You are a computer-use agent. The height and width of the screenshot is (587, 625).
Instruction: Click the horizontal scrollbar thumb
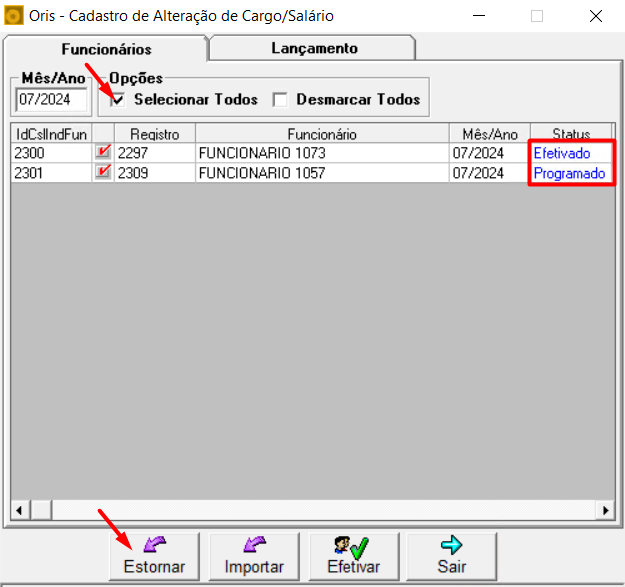[x=41, y=510]
